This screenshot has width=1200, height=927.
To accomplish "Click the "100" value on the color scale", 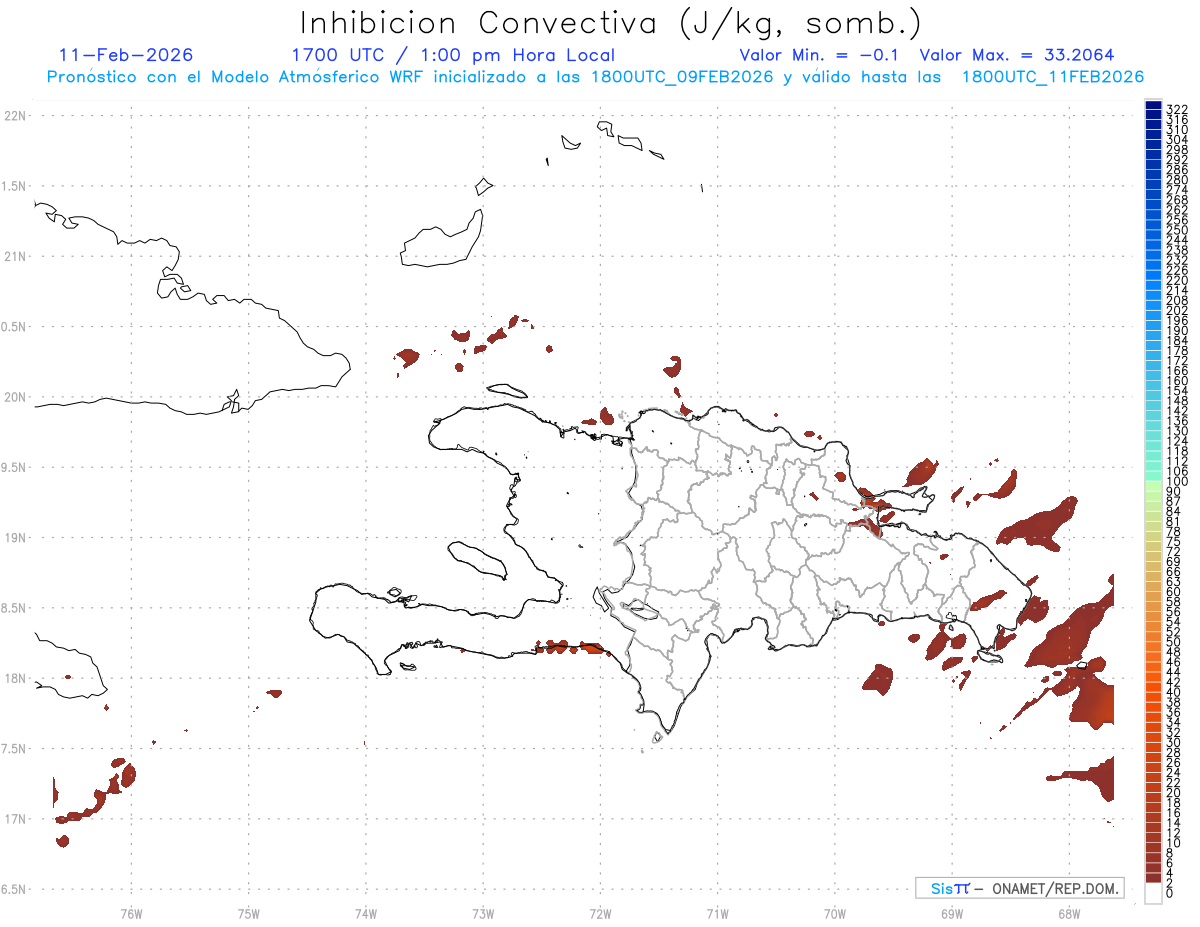I will tap(1176, 482).
